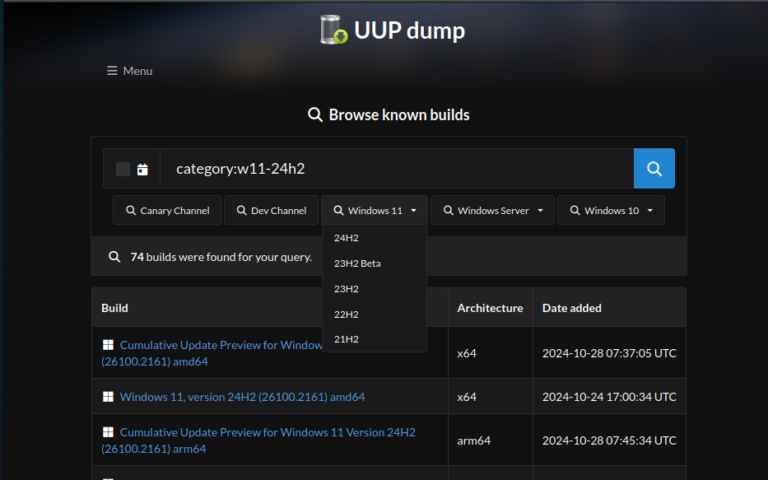Expand the Windows Server dropdown
The width and height of the screenshot is (768, 480).
(x=493, y=211)
